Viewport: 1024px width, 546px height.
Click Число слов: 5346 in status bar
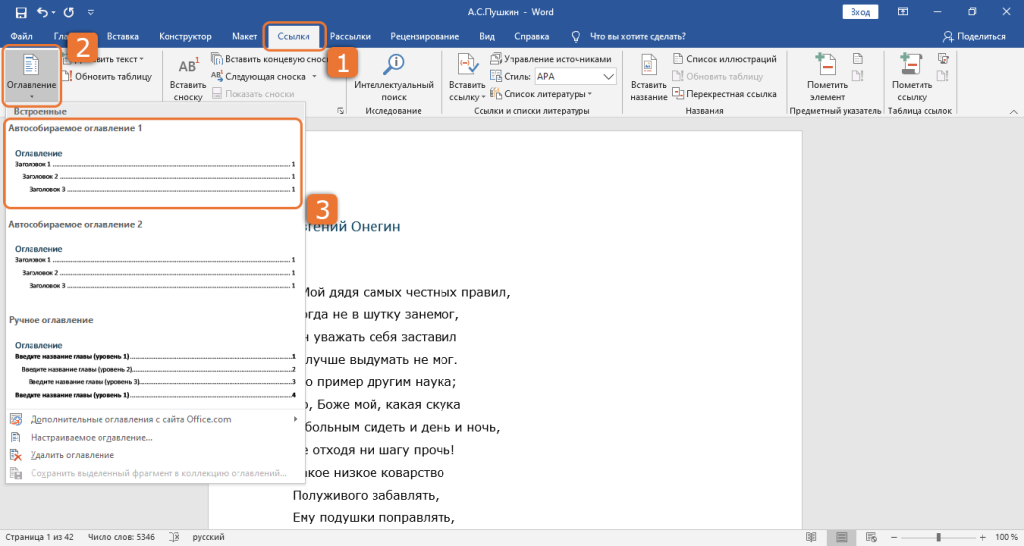click(x=121, y=537)
